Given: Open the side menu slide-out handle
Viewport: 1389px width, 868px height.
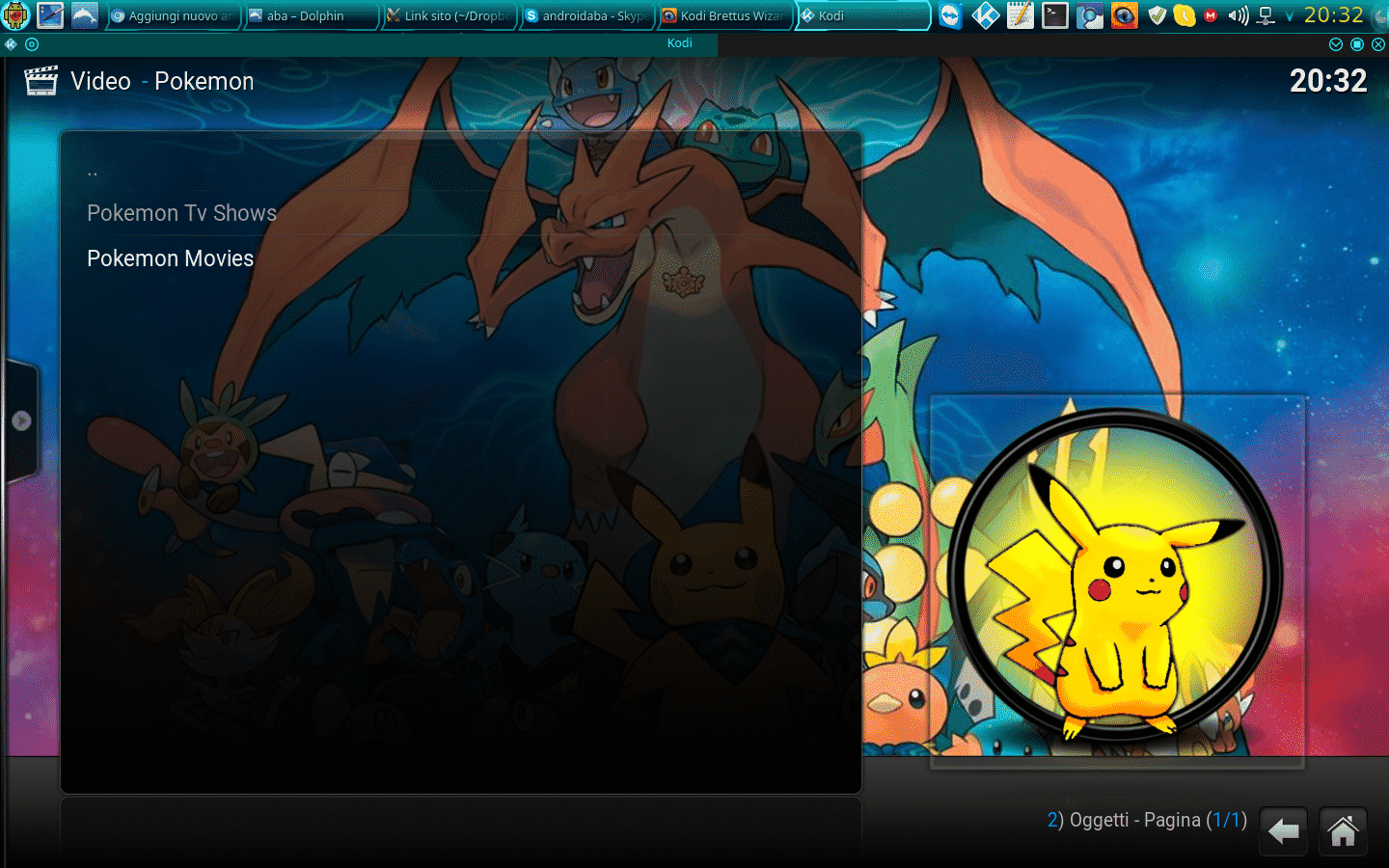Looking at the screenshot, I should point(21,420).
